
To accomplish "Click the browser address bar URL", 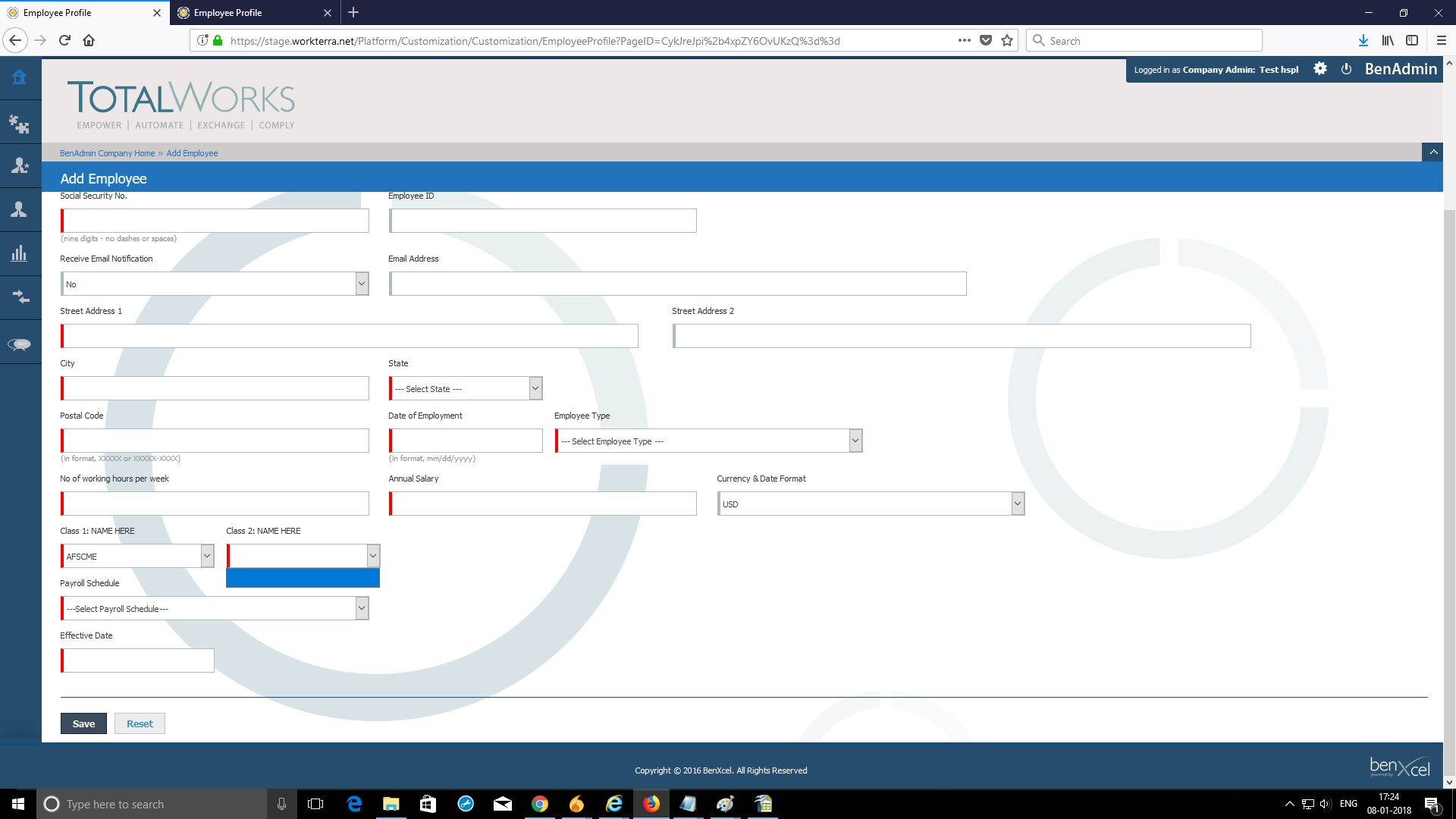I will (x=535, y=41).
